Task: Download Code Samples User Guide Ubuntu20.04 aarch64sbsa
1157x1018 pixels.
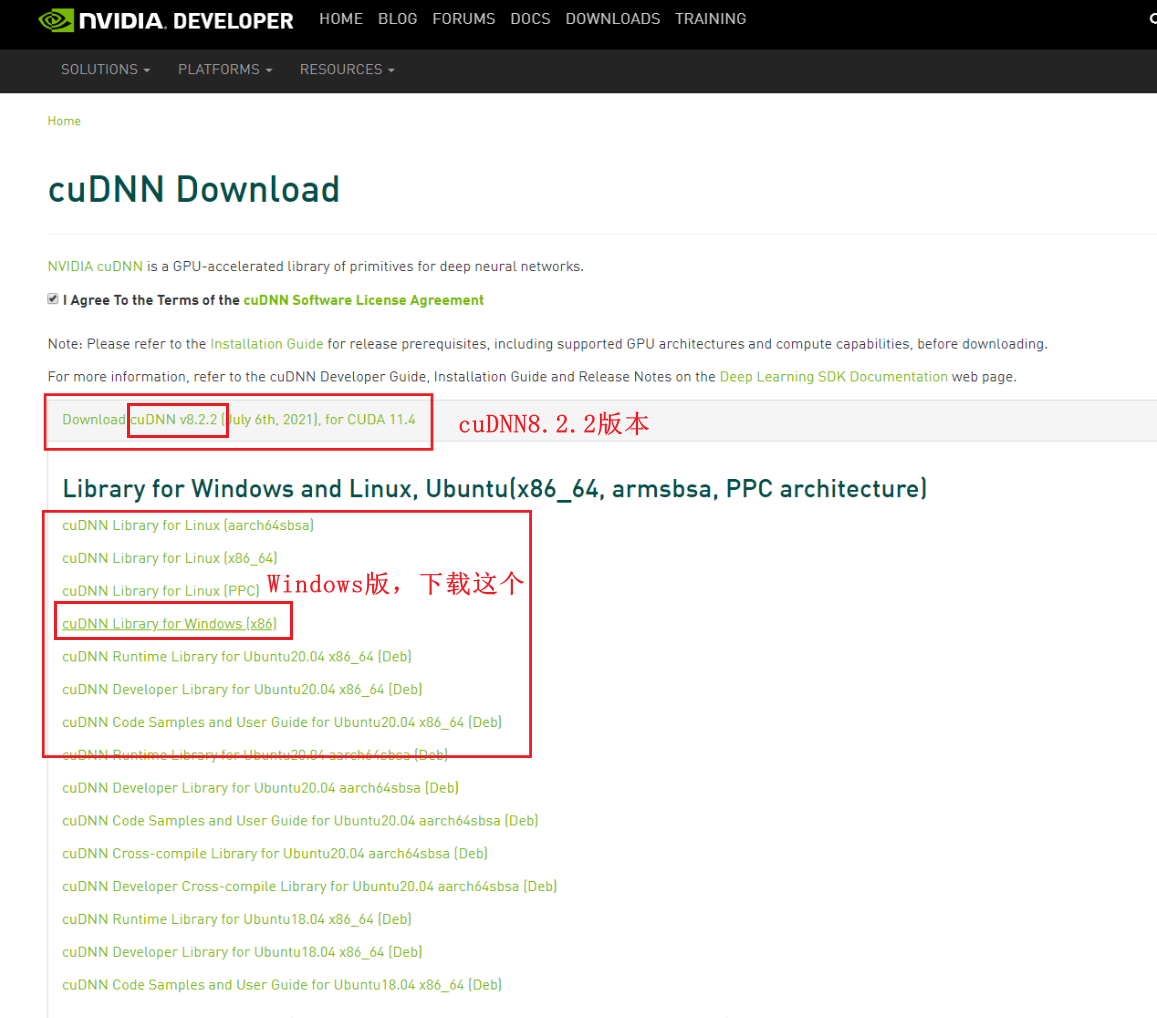Action: pyautogui.click(x=300, y=821)
